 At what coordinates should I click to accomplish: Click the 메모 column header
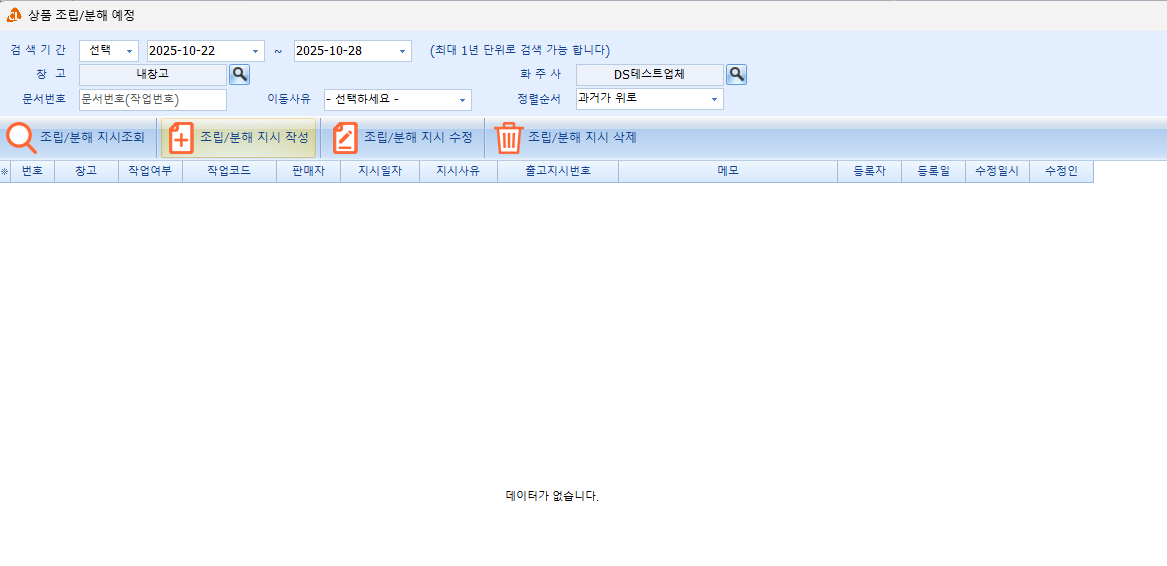[727, 172]
